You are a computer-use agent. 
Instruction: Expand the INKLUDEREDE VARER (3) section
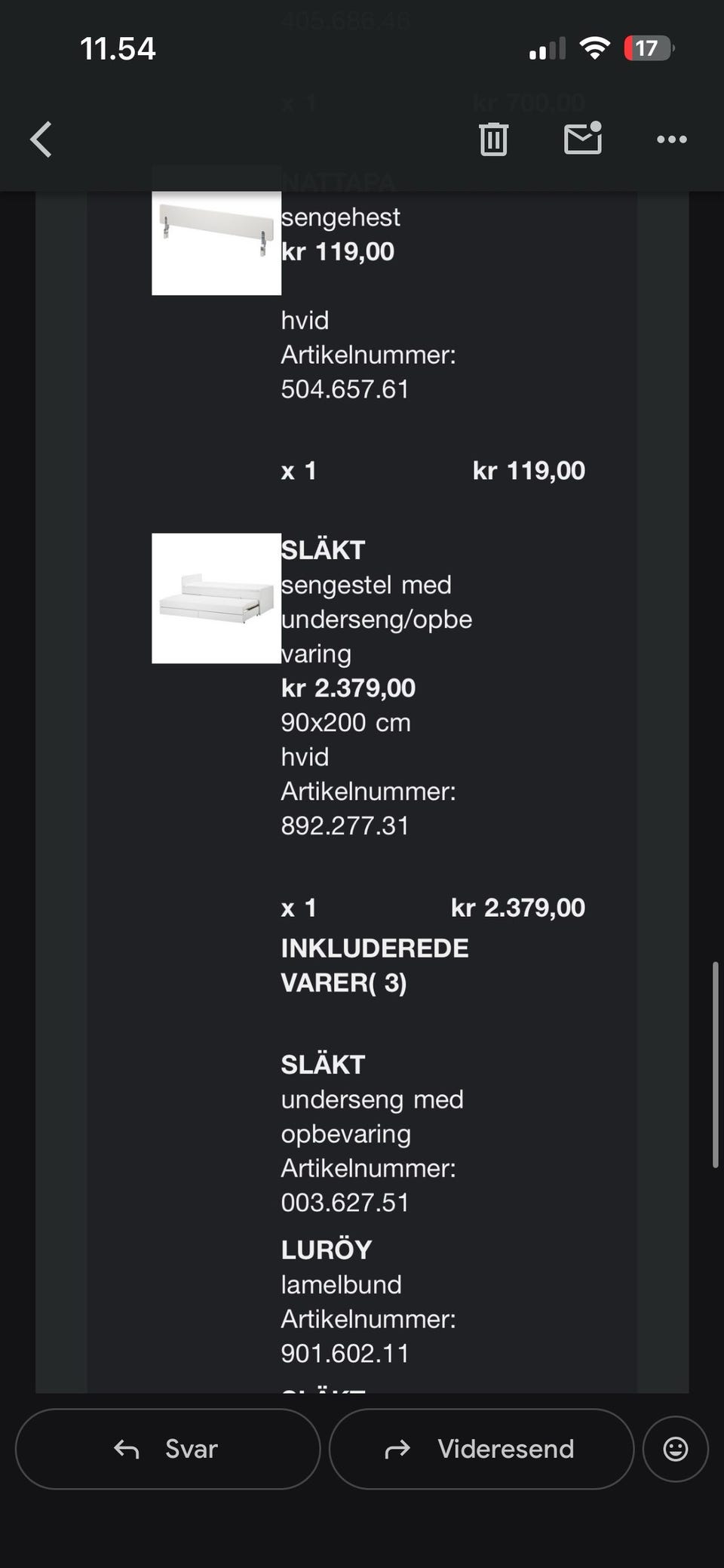tap(374, 965)
